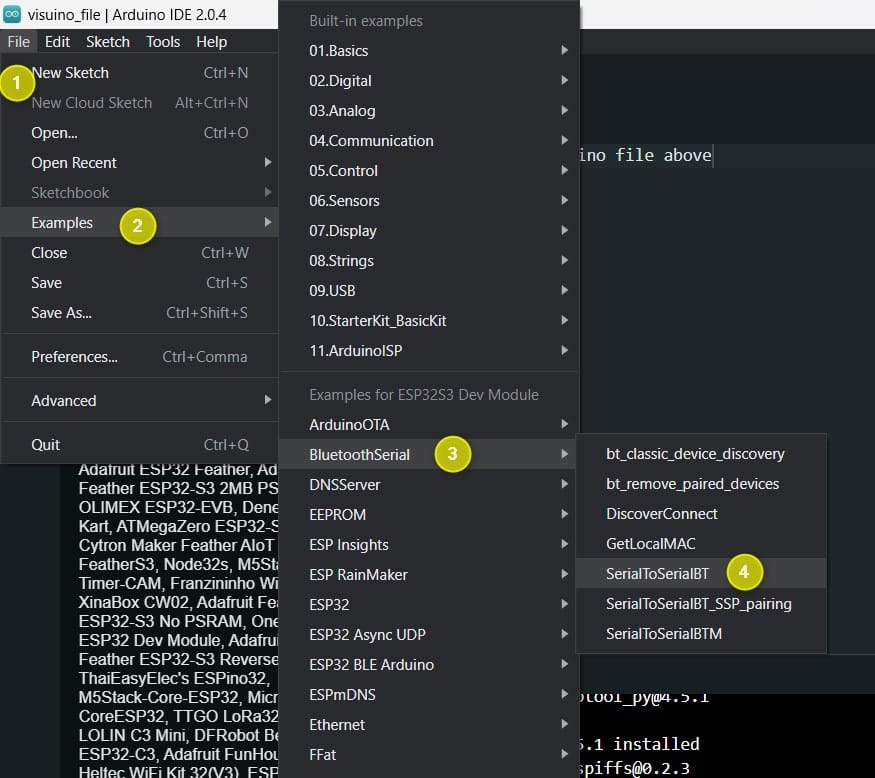Open the Tools menu

coord(163,41)
